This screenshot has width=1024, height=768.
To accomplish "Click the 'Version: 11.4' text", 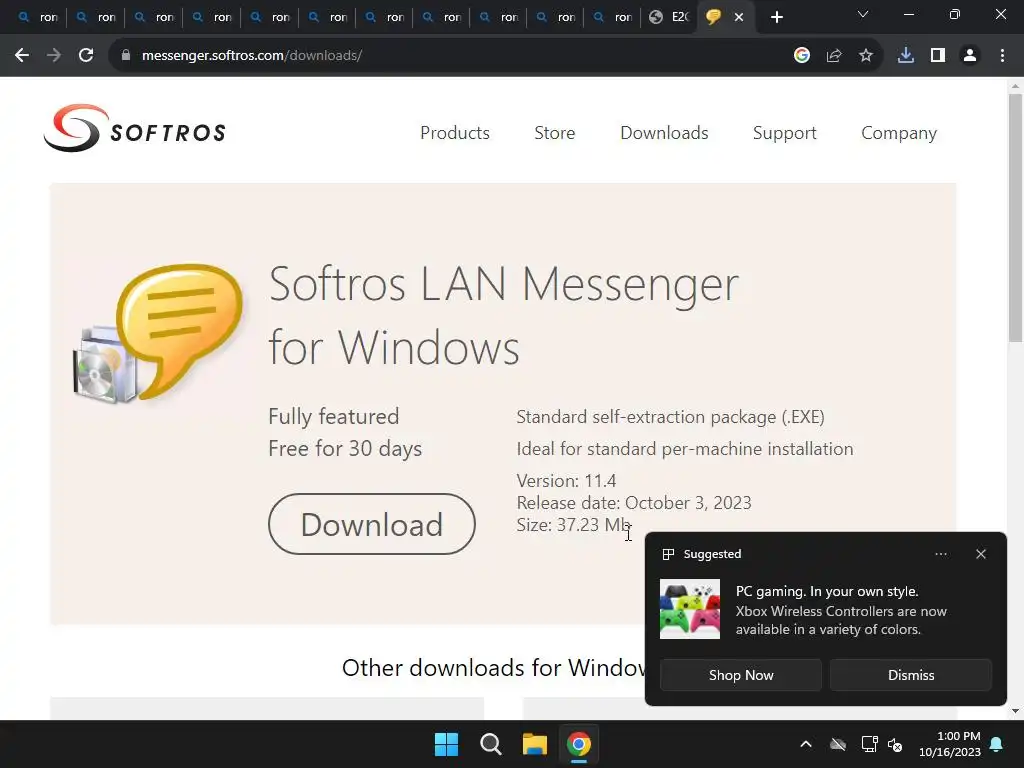I will 566,481.
